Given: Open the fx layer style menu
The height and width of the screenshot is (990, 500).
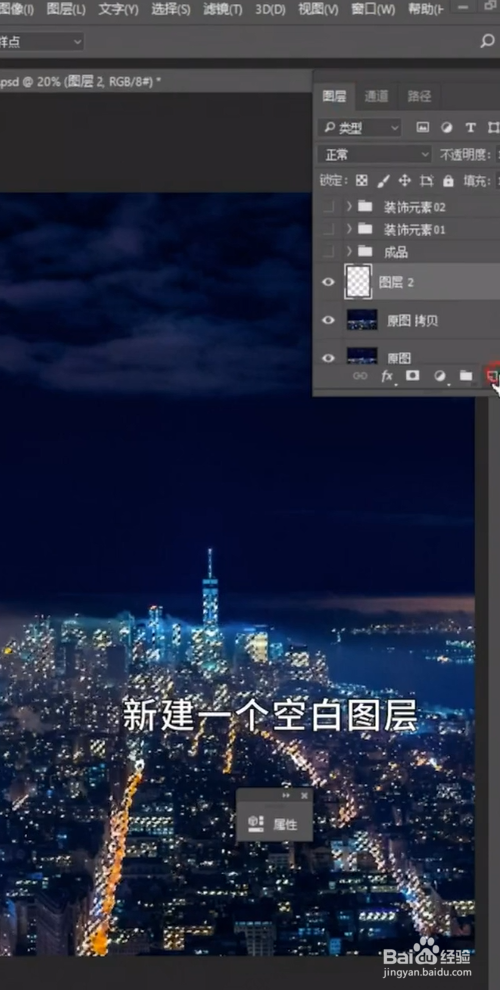Looking at the screenshot, I should (x=387, y=376).
